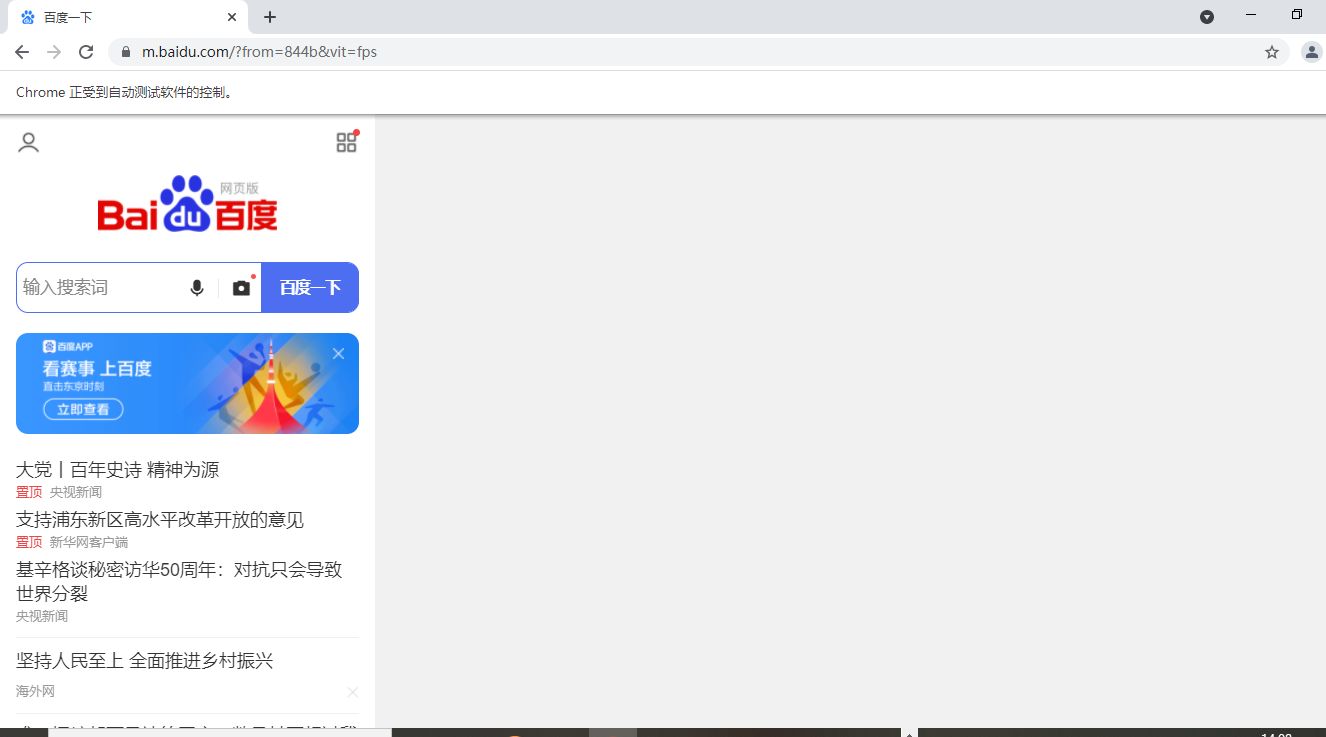Go forward with the browser forward arrow

tap(54, 52)
